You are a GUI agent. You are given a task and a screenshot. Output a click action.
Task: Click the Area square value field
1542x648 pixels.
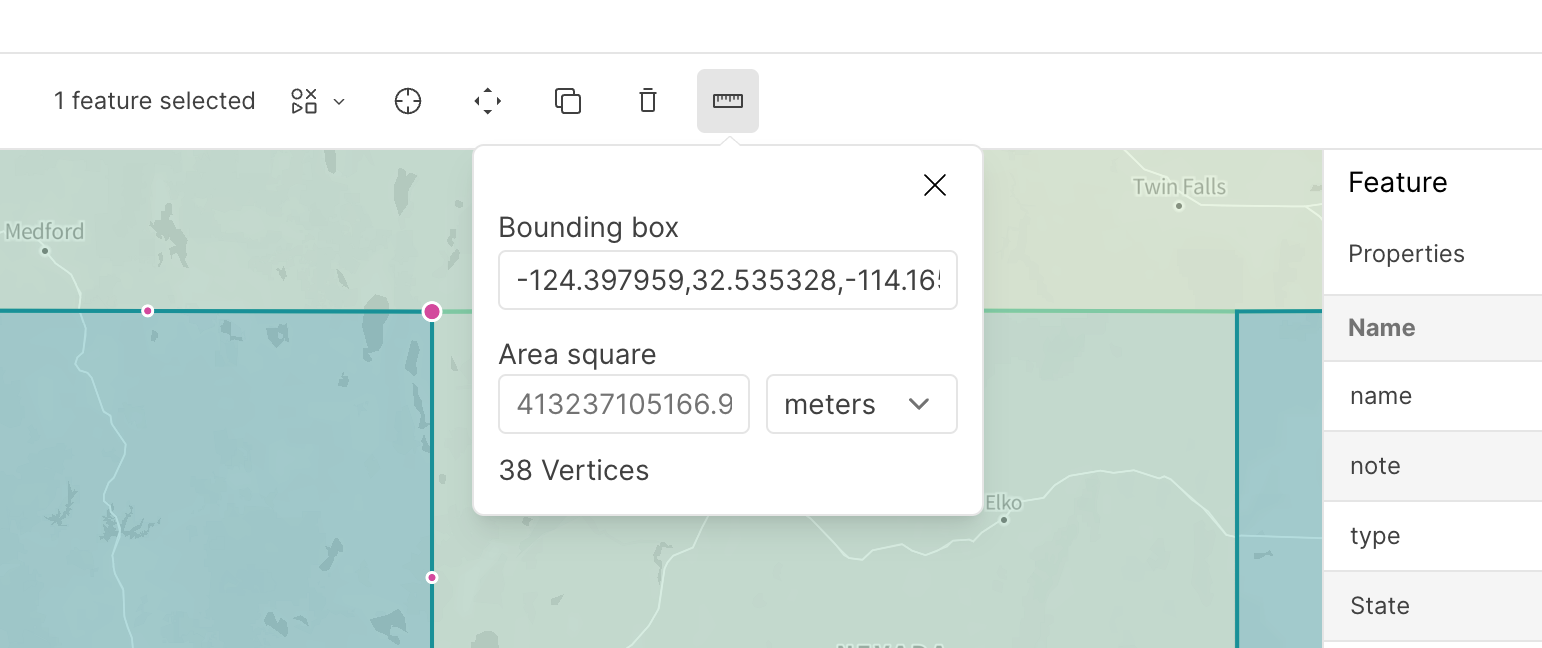(x=624, y=404)
